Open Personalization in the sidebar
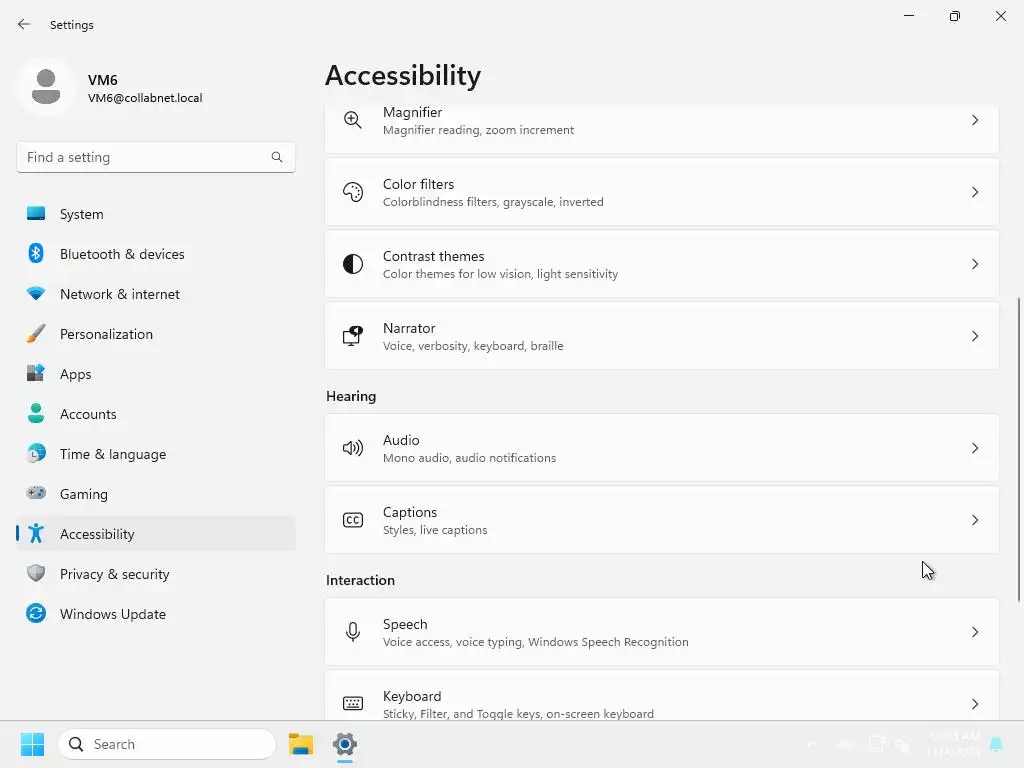 [106, 334]
